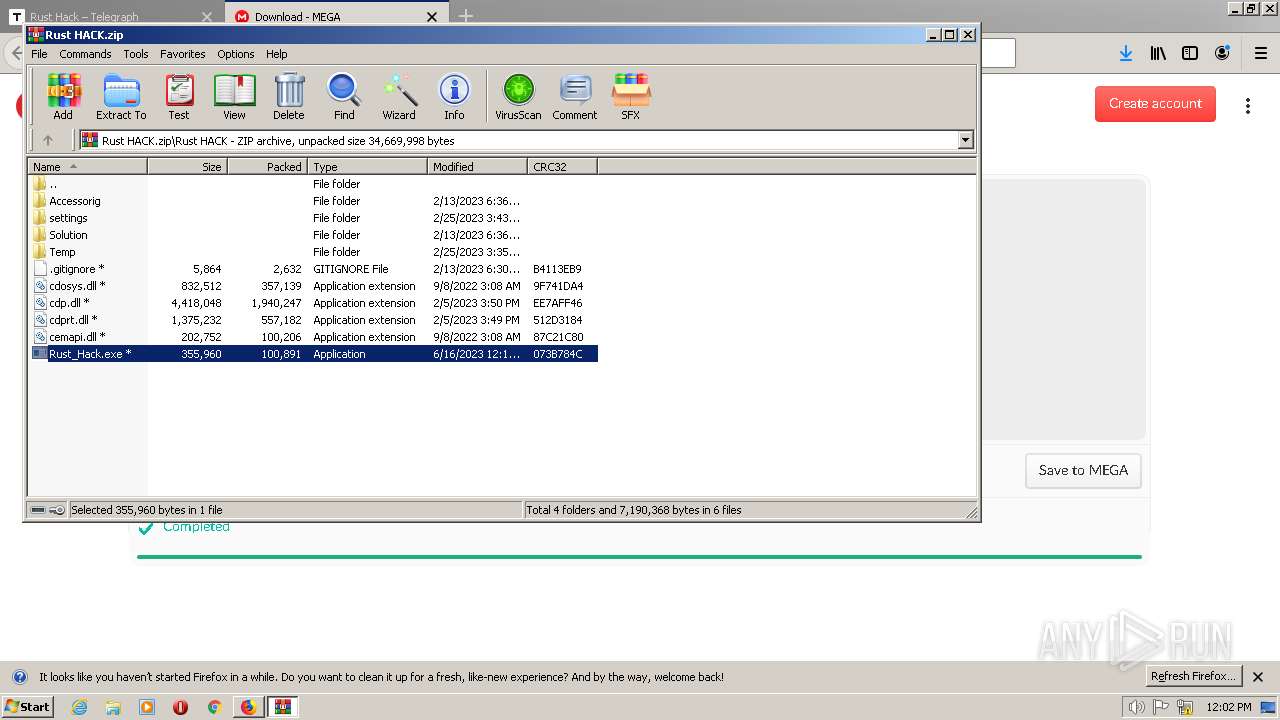
Task: Open the Firefox hamburger menu
Action: coord(1260,54)
